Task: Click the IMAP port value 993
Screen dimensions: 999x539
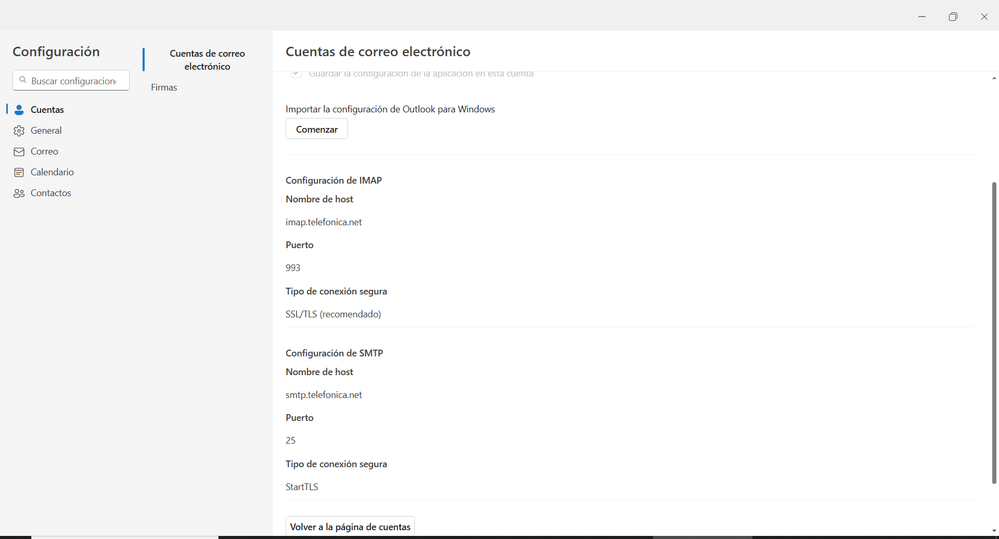Action: [x=292, y=268]
